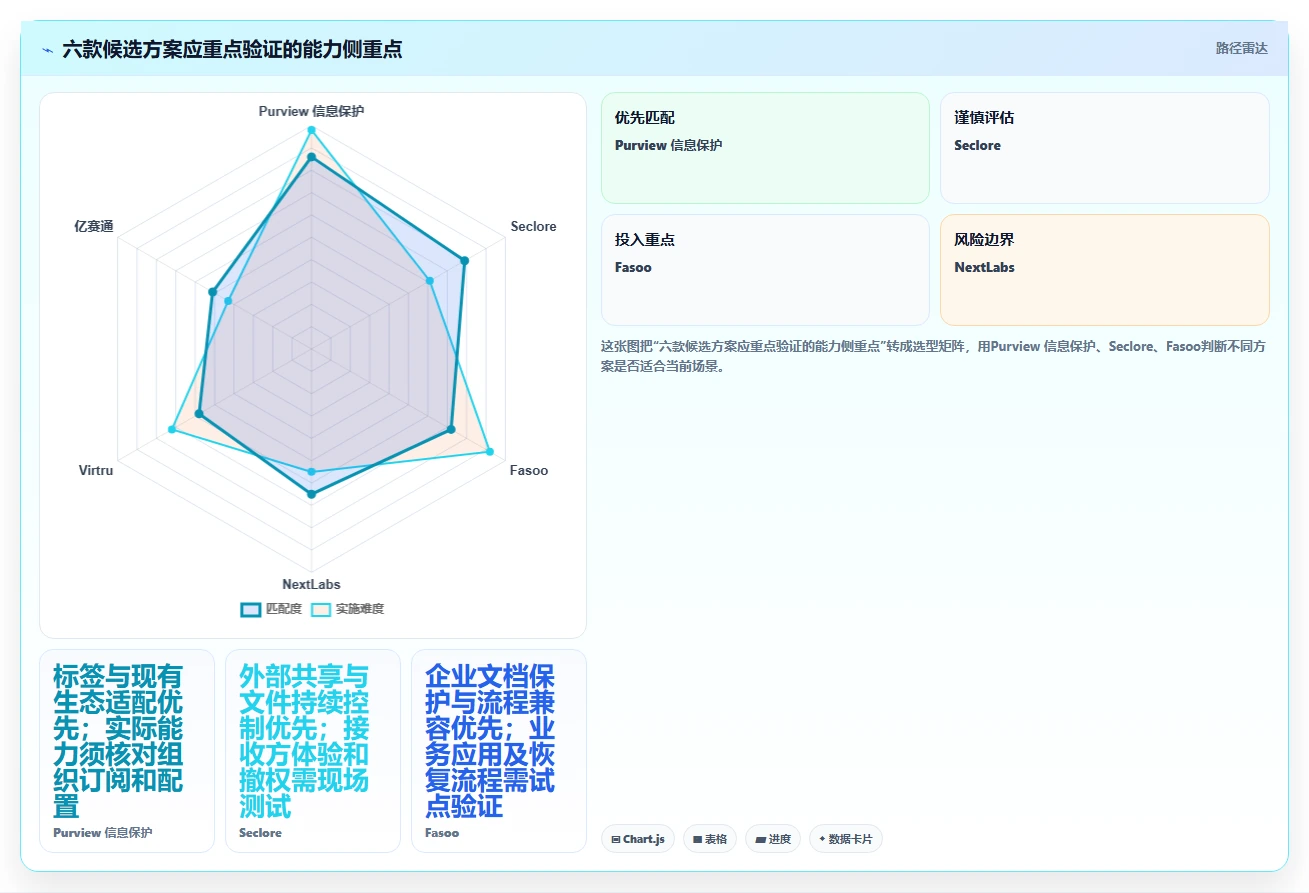The height and width of the screenshot is (893, 1309).
Task: Click the 匹配度 data point on NextLabs axis
Action: click(311, 494)
